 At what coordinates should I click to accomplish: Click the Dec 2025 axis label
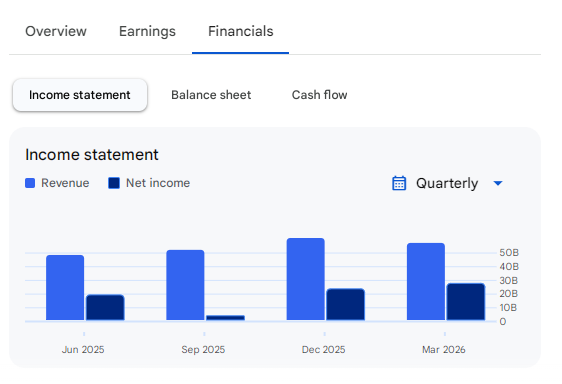324,350
